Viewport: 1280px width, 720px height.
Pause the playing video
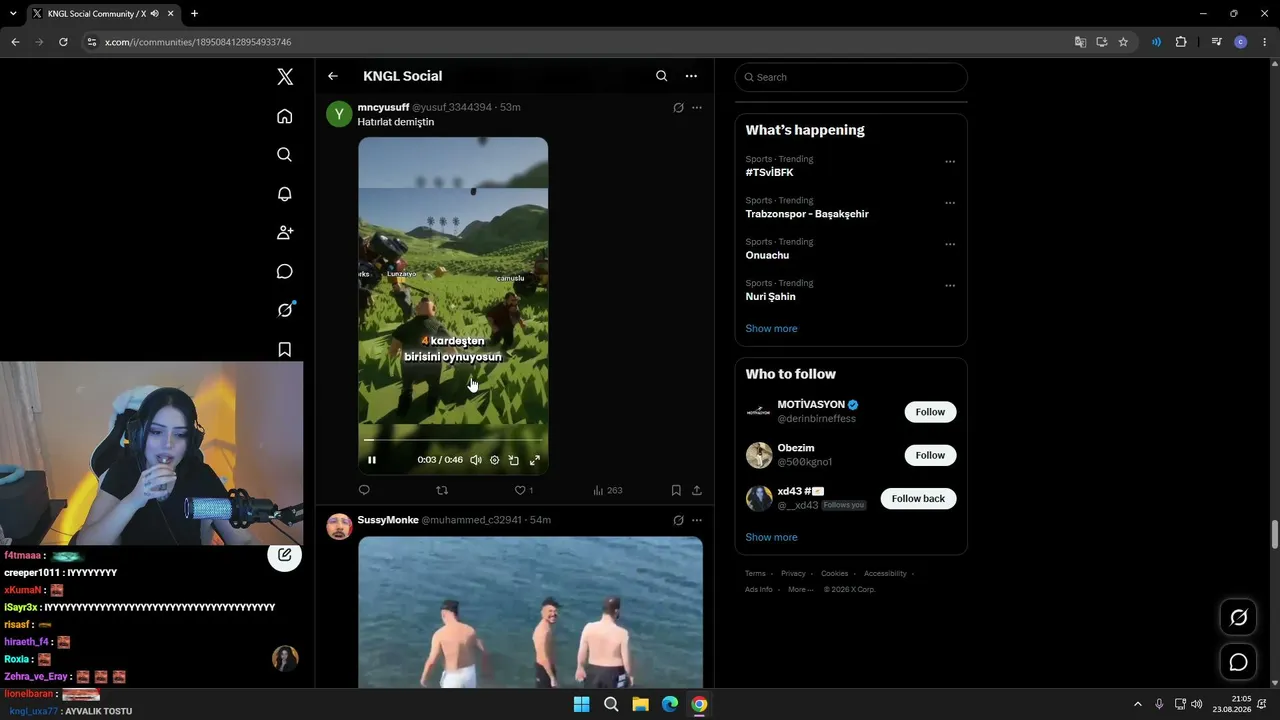tap(372, 460)
